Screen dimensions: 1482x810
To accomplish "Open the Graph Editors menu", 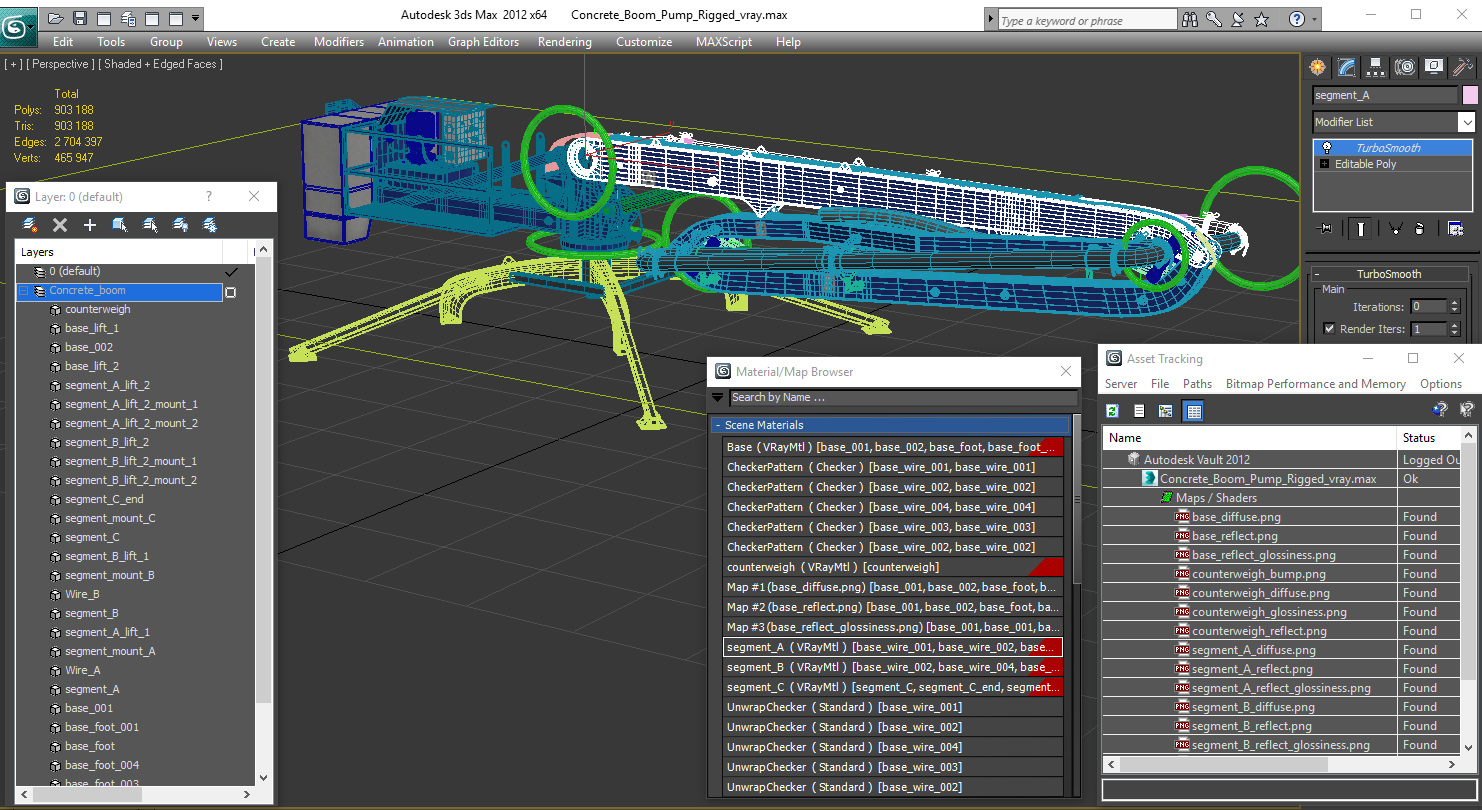I will tap(483, 42).
